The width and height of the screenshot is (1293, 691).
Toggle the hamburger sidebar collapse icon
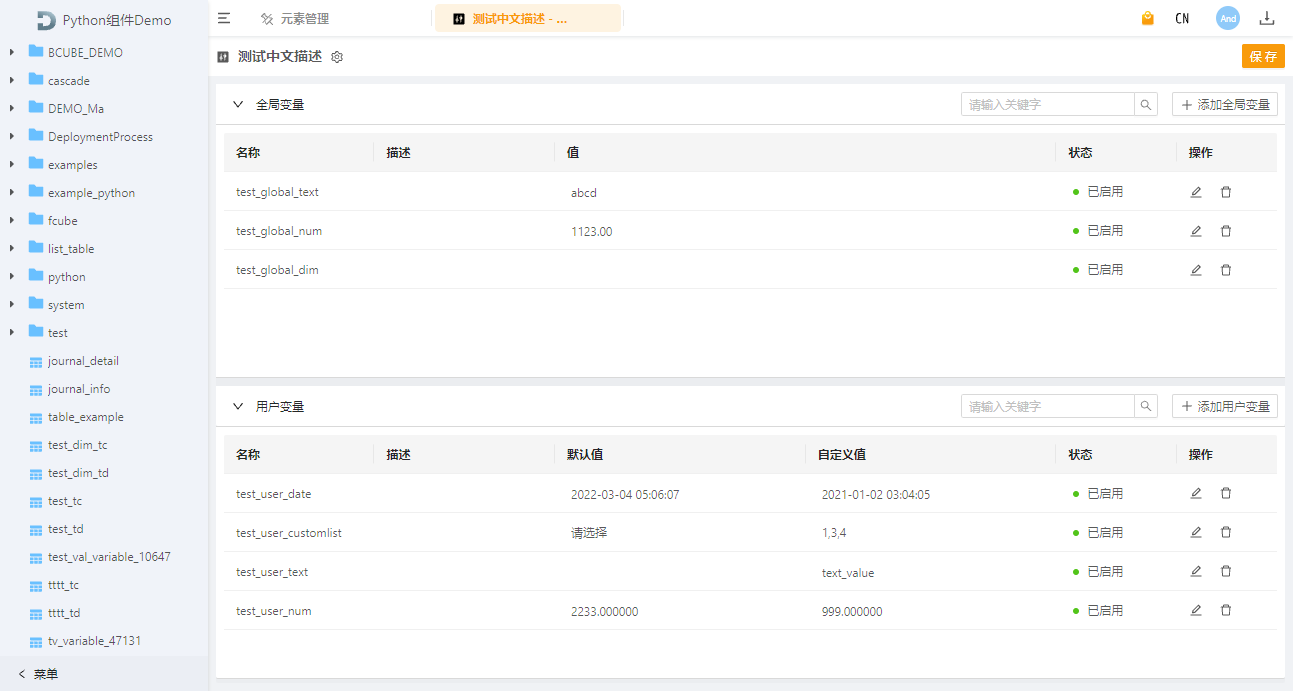click(224, 18)
